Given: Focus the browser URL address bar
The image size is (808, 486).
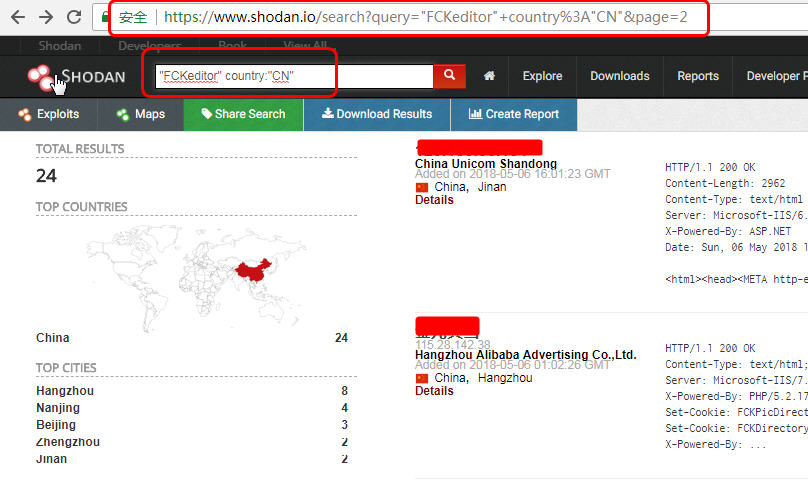Looking at the screenshot, I should [x=425, y=17].
